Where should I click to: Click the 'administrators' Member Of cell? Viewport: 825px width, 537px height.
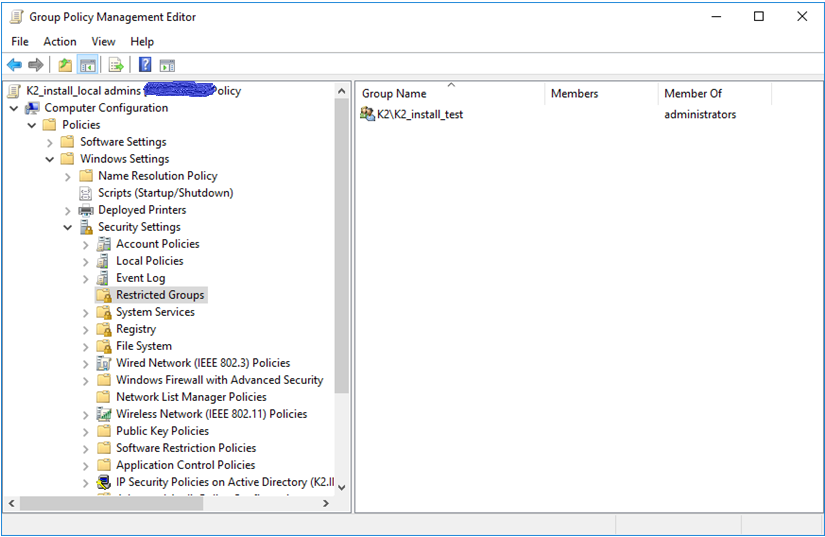pos(700,114)
